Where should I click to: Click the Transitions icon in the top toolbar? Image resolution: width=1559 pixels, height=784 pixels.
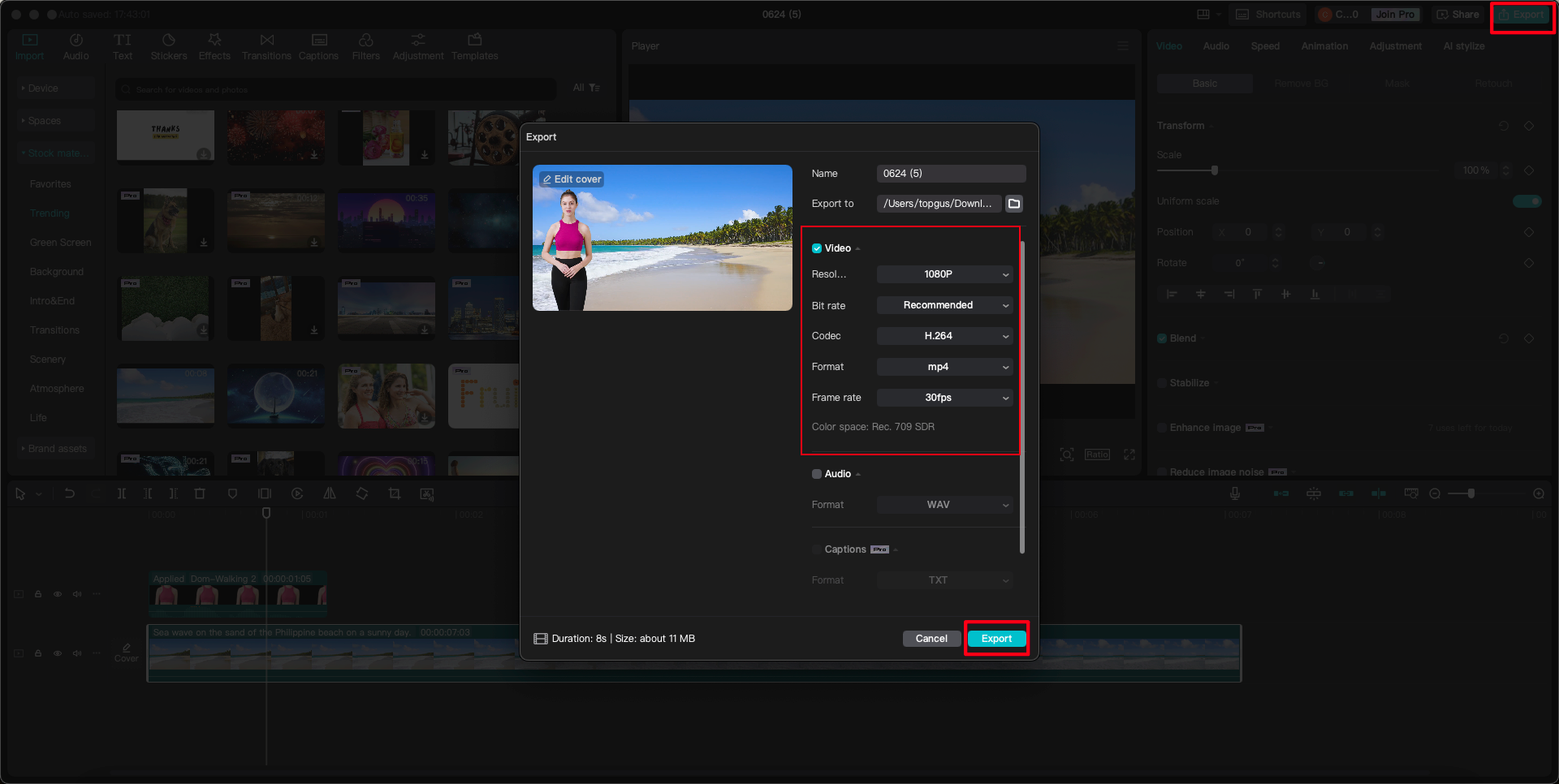tap(266, 45)
